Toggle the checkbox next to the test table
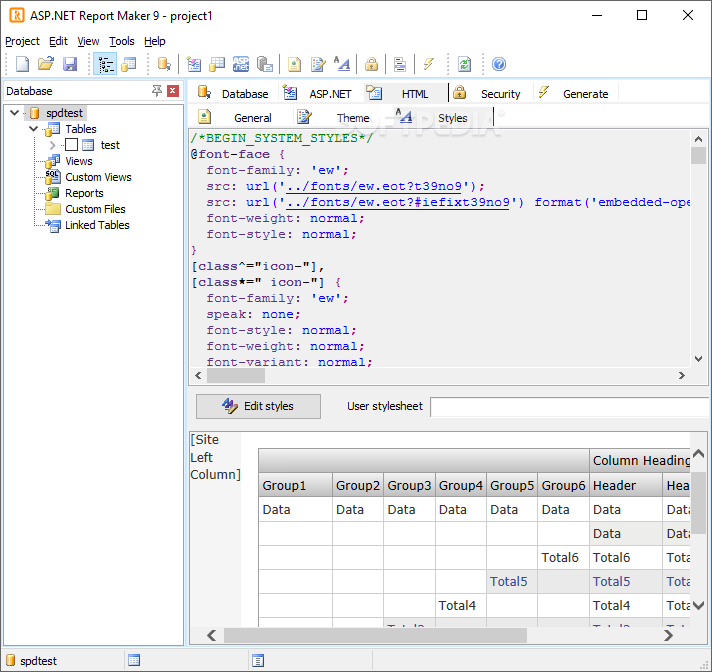This screenshot has height=672, width=712. coord(71,145)
